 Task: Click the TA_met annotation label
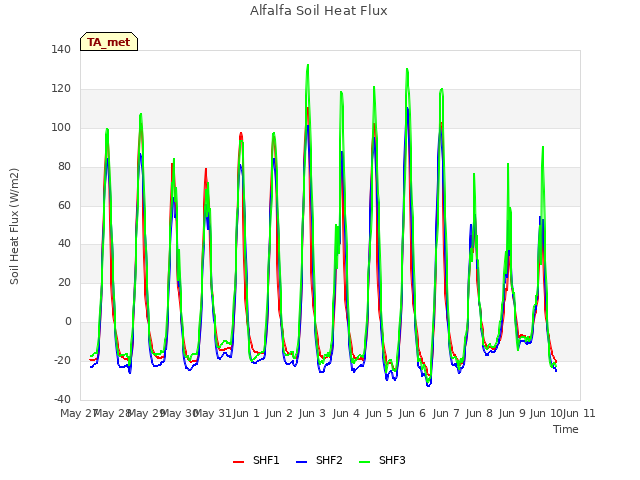pyautogui.click(x=109, y=42)
